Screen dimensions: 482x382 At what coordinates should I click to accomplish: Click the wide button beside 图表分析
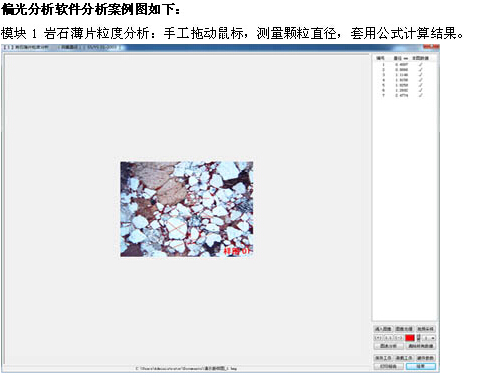click(421, 346)
